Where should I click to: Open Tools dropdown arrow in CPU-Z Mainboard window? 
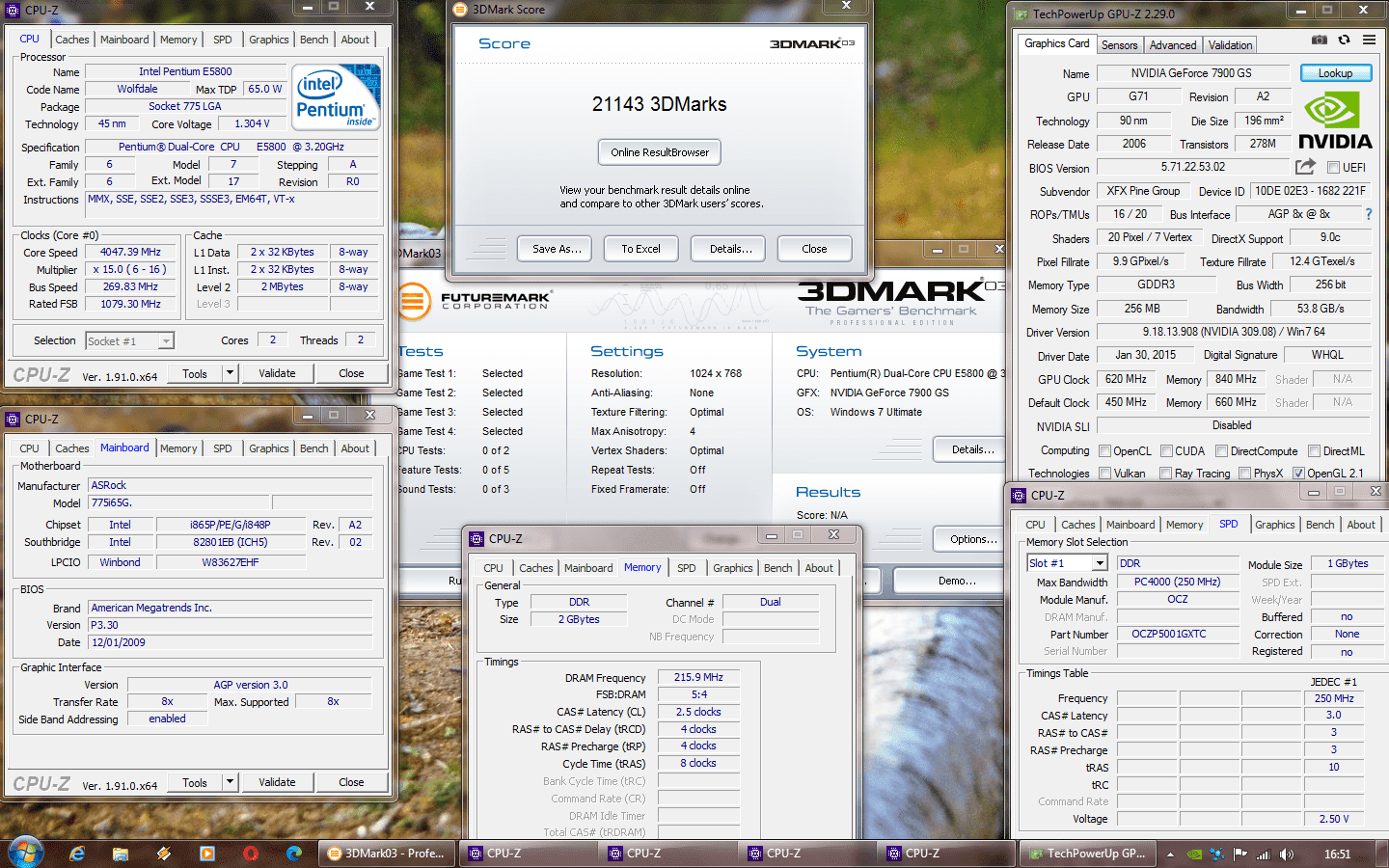tap(230, 782)
